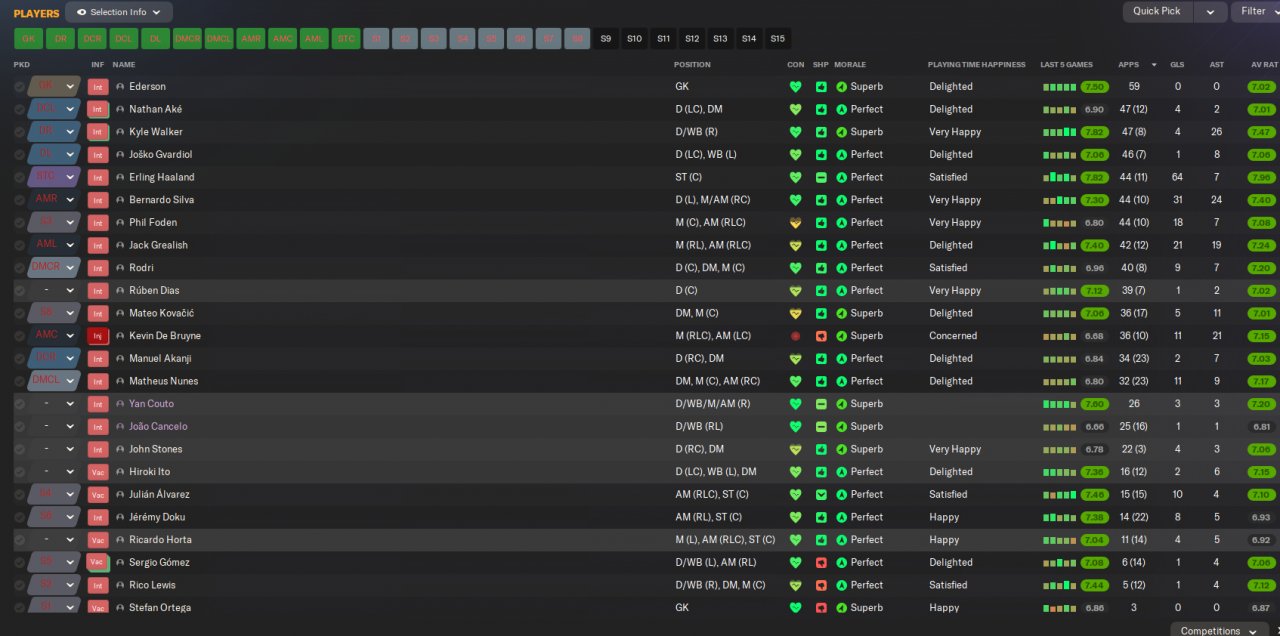The height and width of the screenshot is (636, 1280).
Task: Click Julián Álvarez's match sharpness icon
Action: coord(821,494)
